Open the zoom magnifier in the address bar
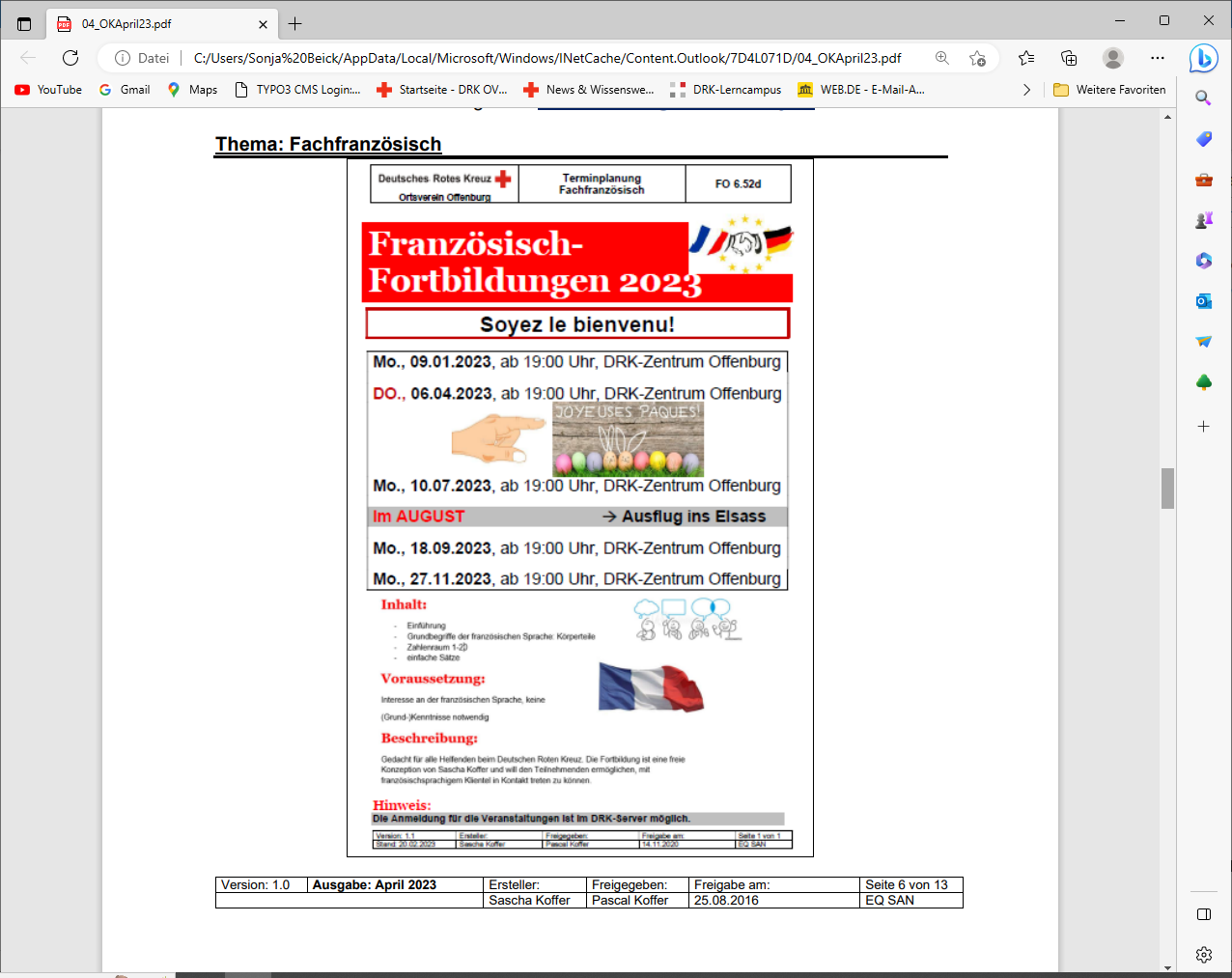1232x978 pixels. pos(942,58)
